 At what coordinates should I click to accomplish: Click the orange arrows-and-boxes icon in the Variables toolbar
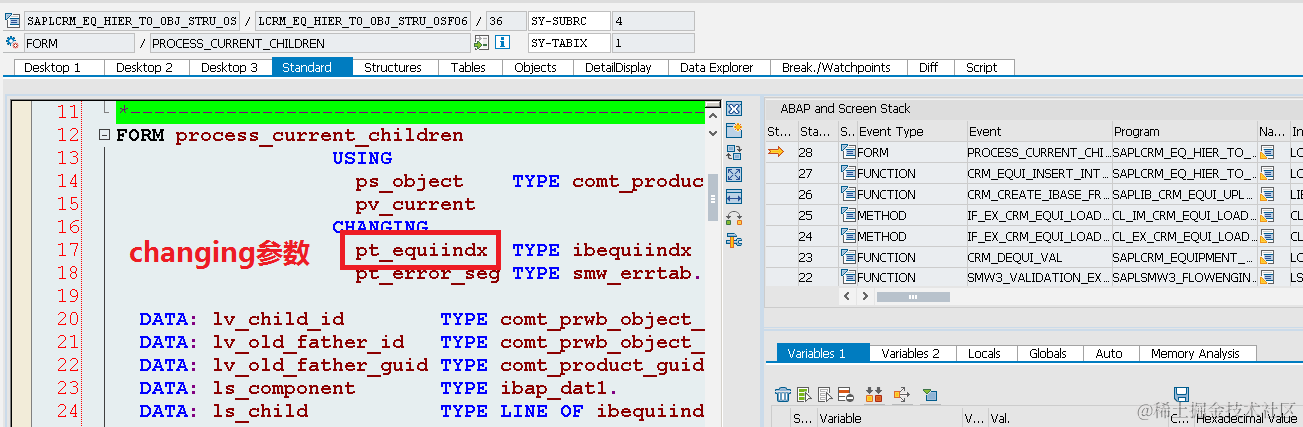(874, 395)
